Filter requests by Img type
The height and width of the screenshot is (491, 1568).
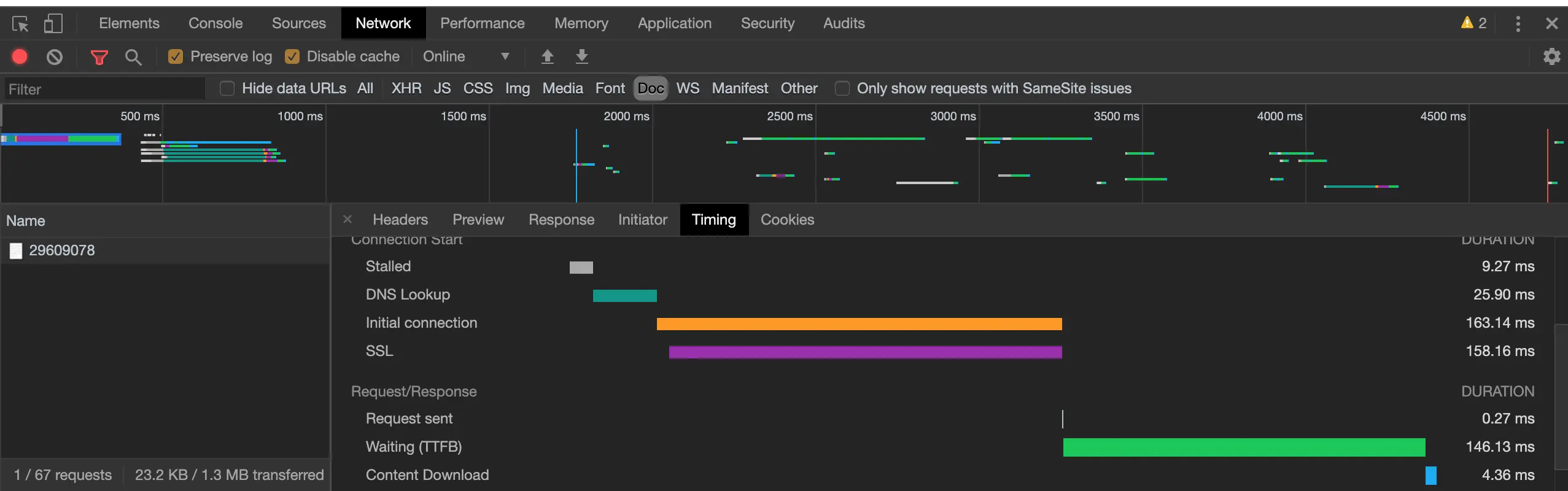(518, 88)
